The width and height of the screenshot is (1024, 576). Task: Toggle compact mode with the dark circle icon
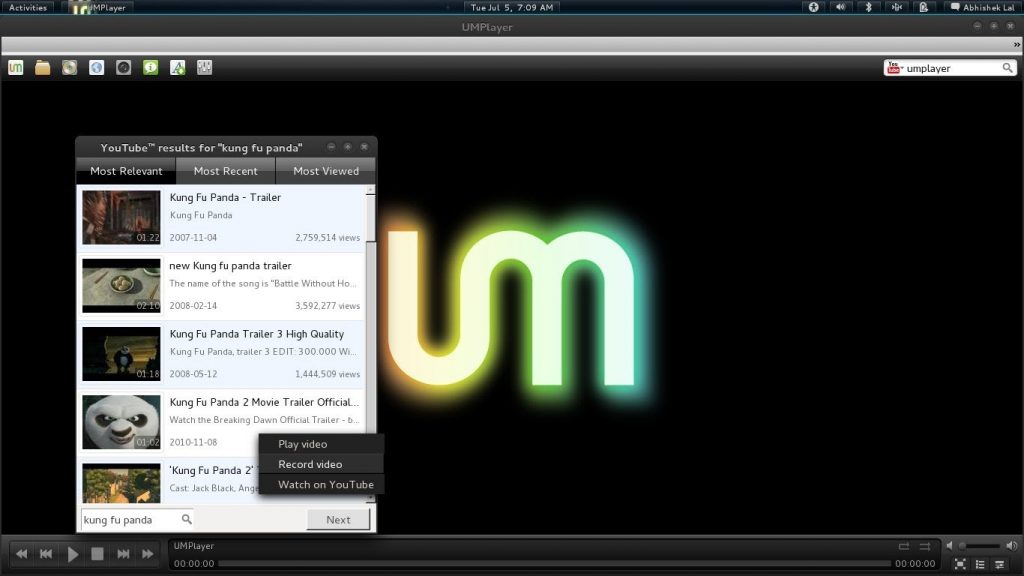123,66
